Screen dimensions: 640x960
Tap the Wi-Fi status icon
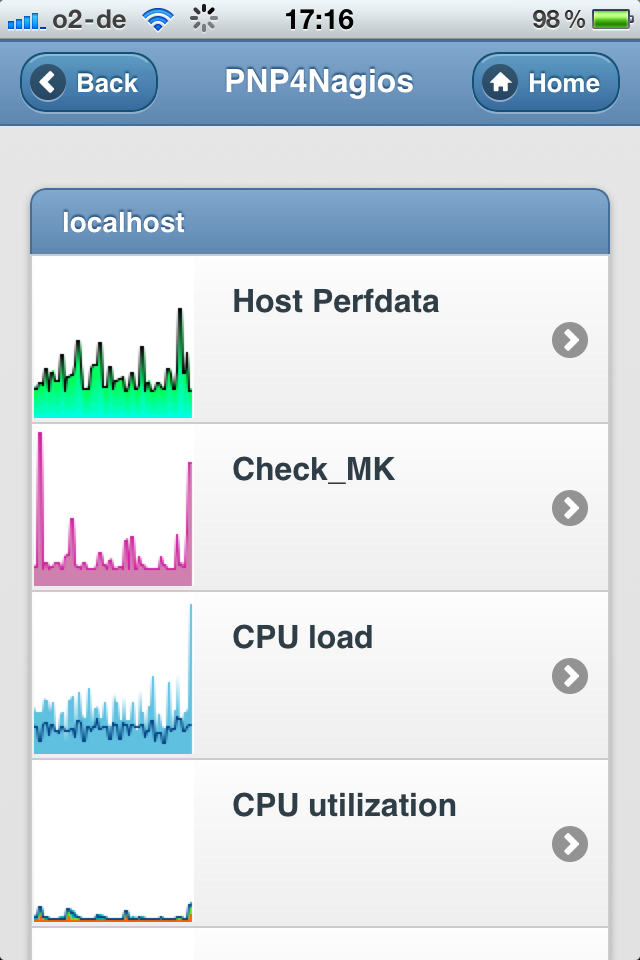click(x=156, y=19)
